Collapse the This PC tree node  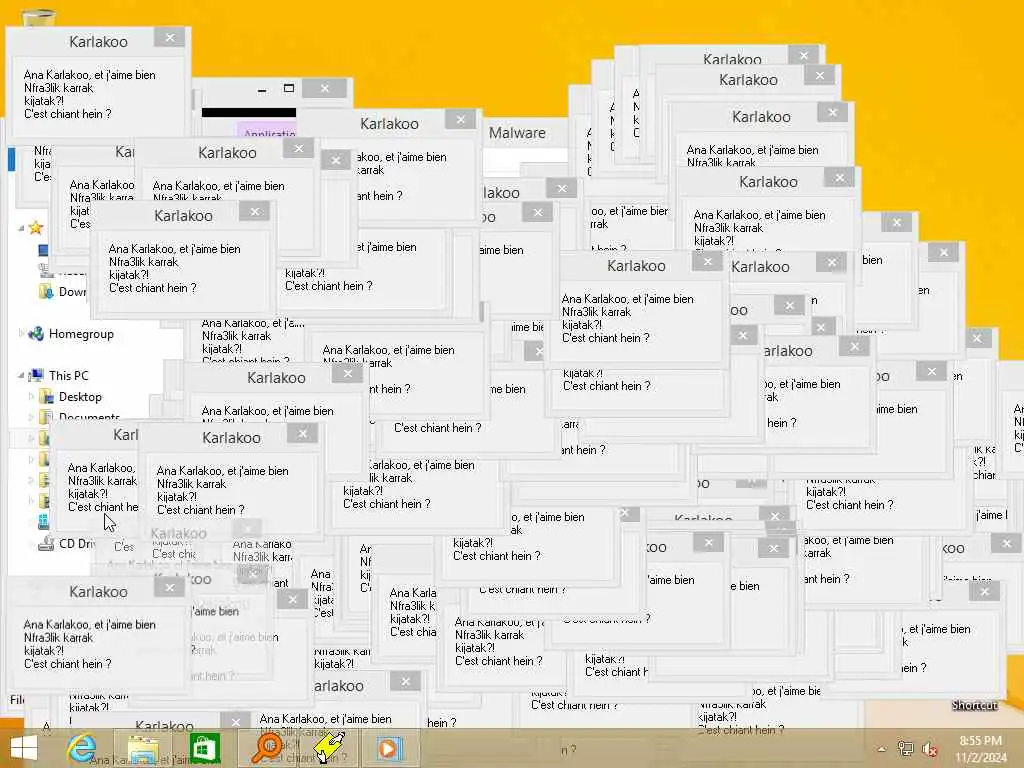point(21,376)
